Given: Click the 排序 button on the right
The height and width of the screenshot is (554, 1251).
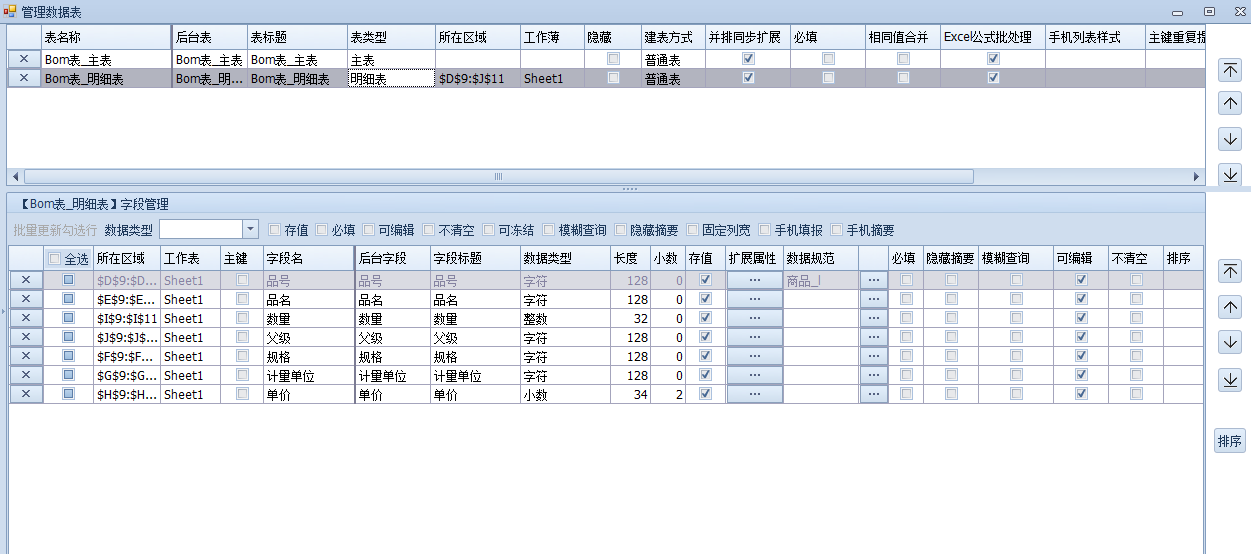Looking at the screenshot, I should (x=1230, y=441).
